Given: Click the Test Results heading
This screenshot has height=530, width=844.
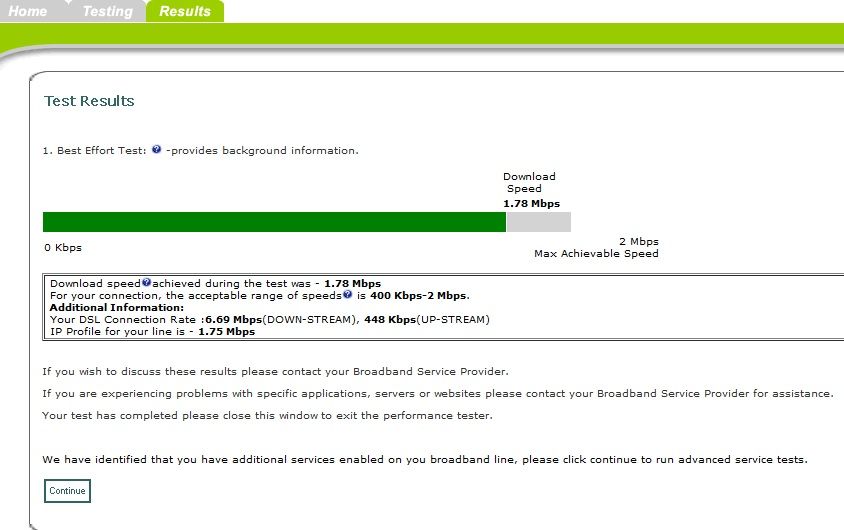Looking at the screenshot, I should 89,101.
